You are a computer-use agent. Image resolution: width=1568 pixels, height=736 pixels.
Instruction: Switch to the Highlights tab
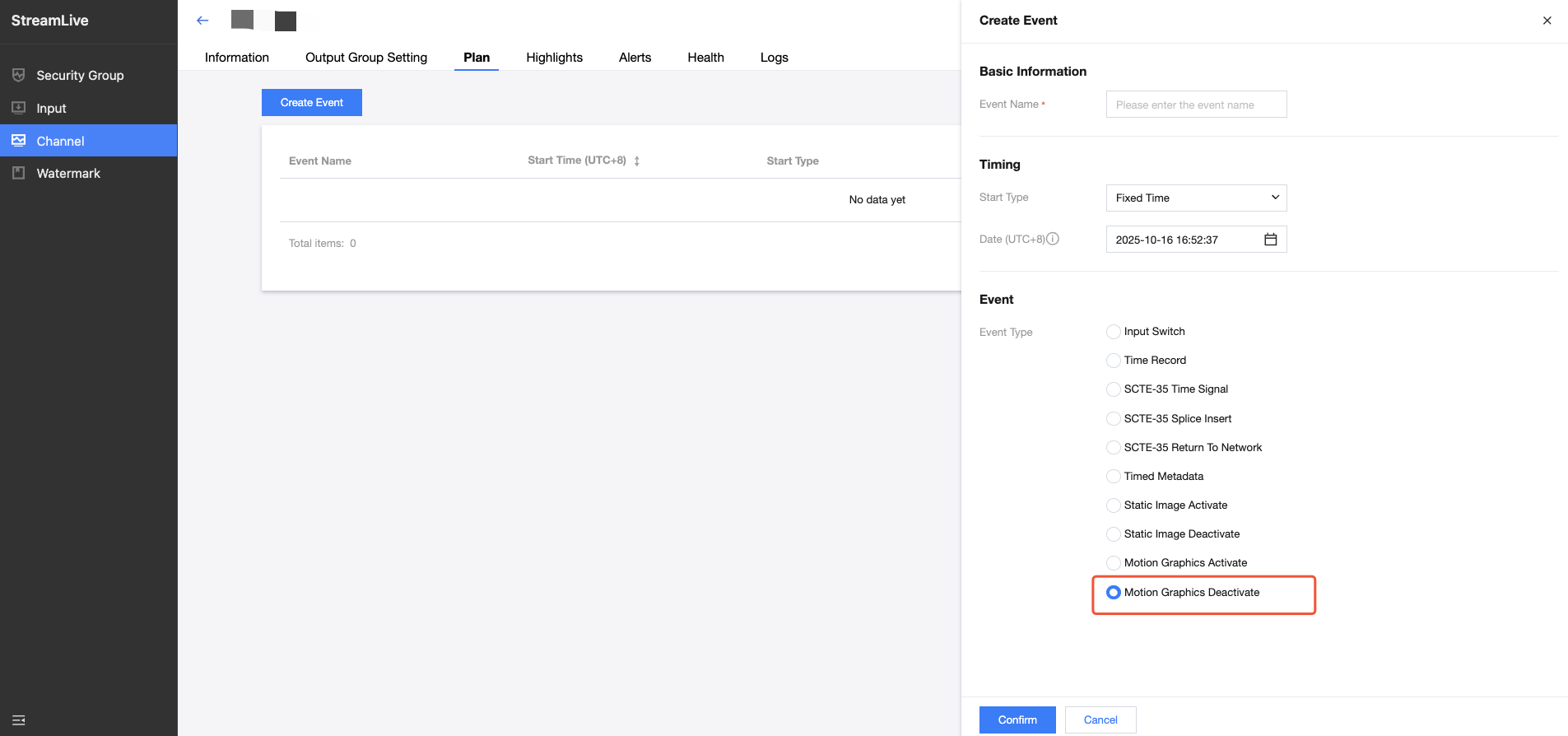[x=554, y=58]
